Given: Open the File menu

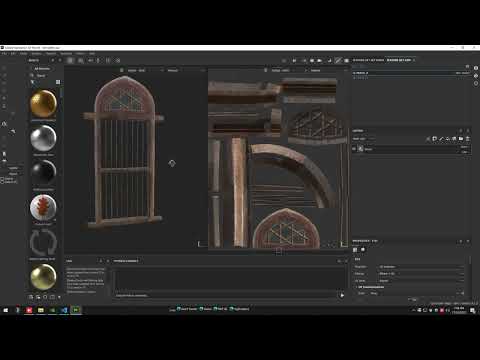Looking at the screenshot, I should click(x=5, y=53).
